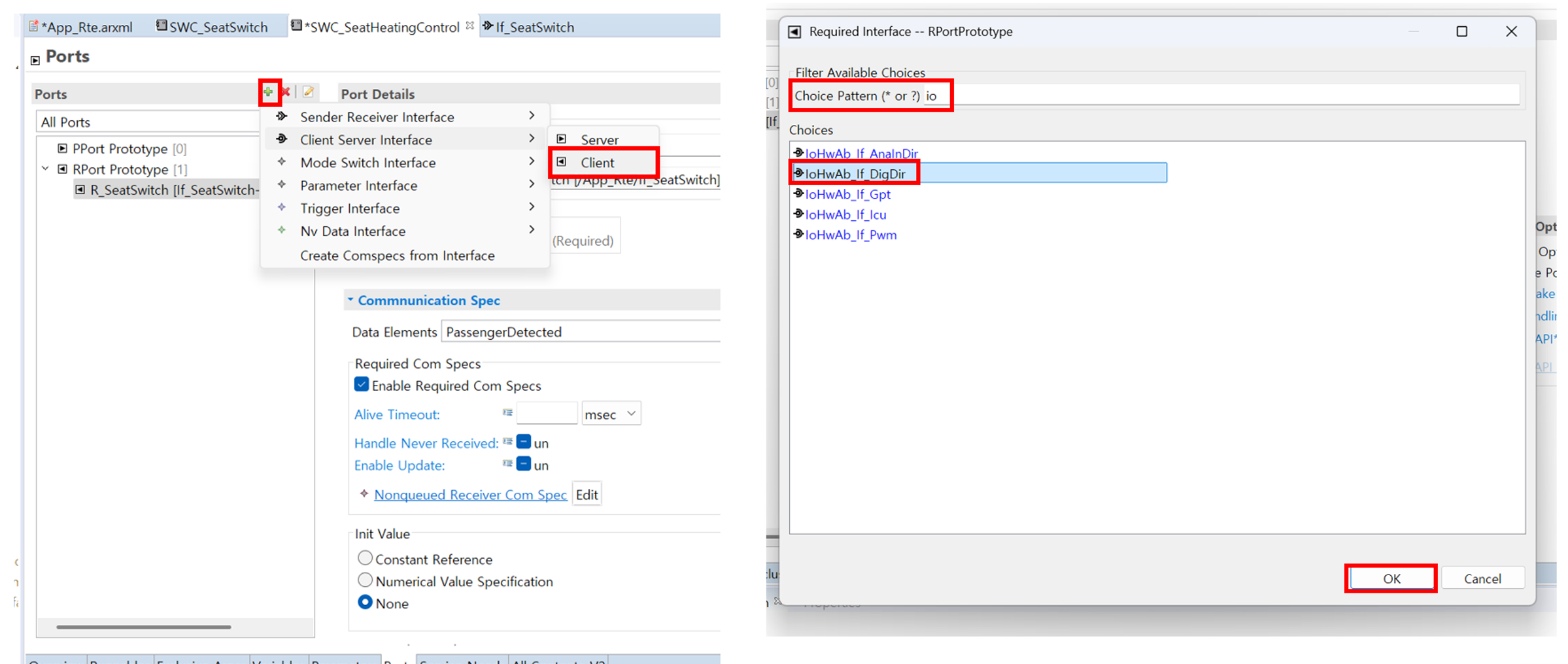Click the Ports section header icon
The width and height of the screenshot is (1568, 664).
35,60
